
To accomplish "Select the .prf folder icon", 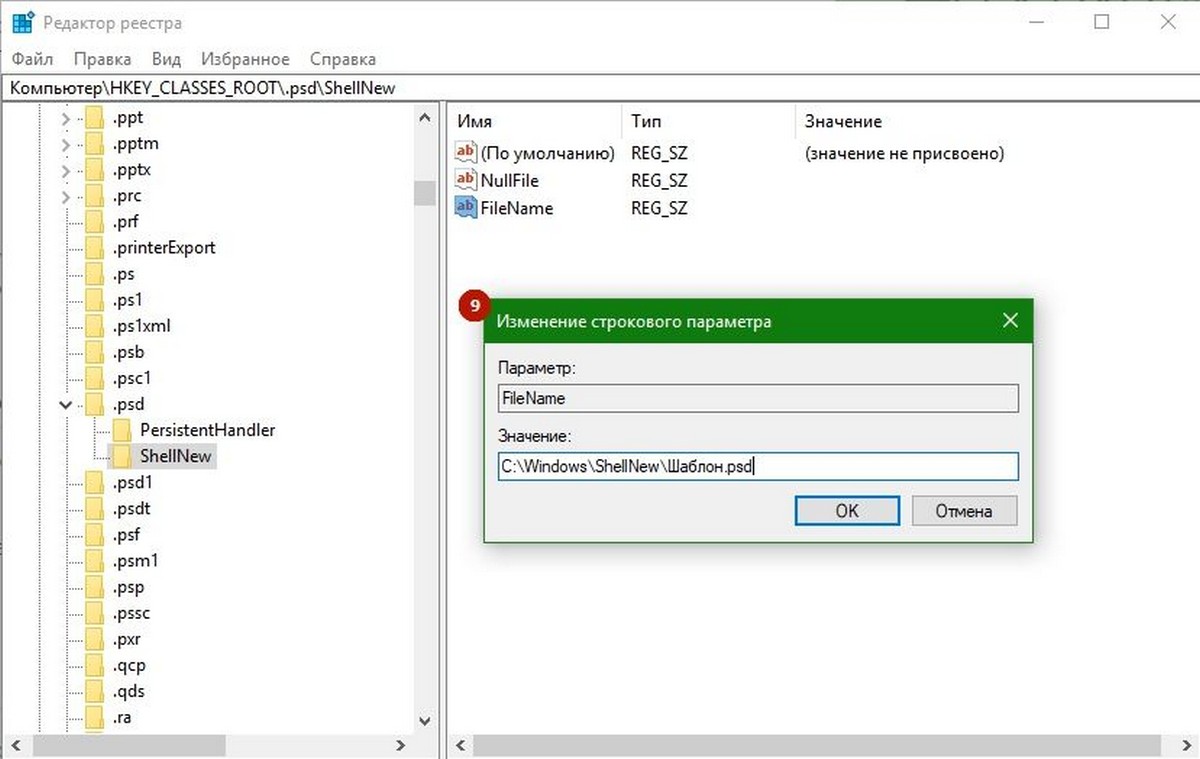I will pyautogui.click(x=95, y=222).
